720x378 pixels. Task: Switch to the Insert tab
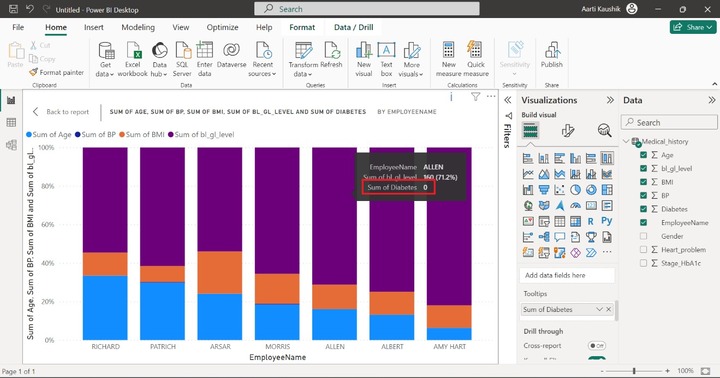(x=94, y=27)
